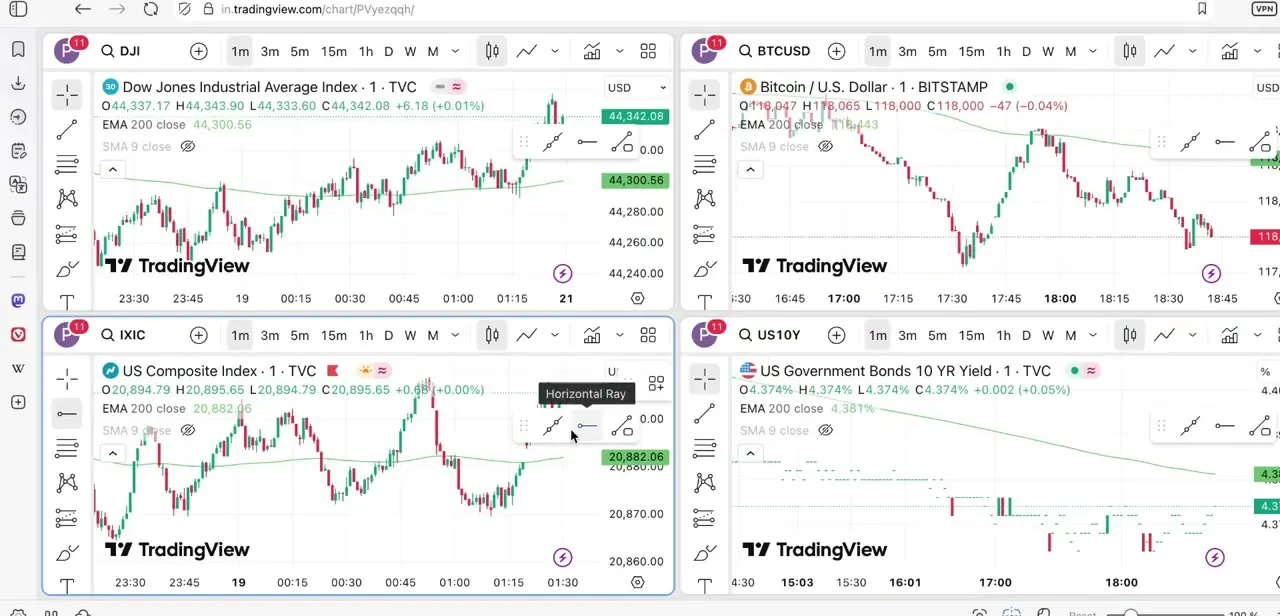Bookmark this page from address bar icon
Screen dimensions: 1280x616
tap(1202, 9)
